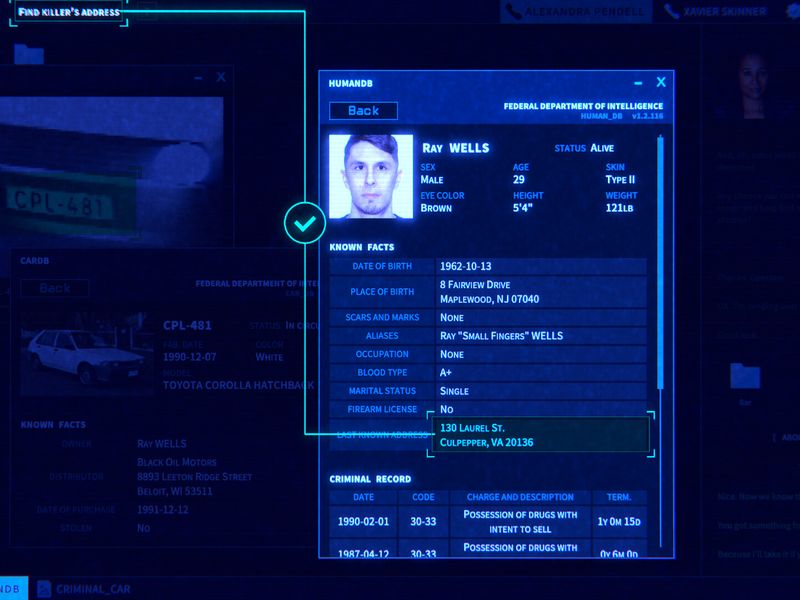Click the HumanDB vertical scrollbar
The width and height of the screenshot is (800, 600).
pyautogui.click(x=660, y=263)
